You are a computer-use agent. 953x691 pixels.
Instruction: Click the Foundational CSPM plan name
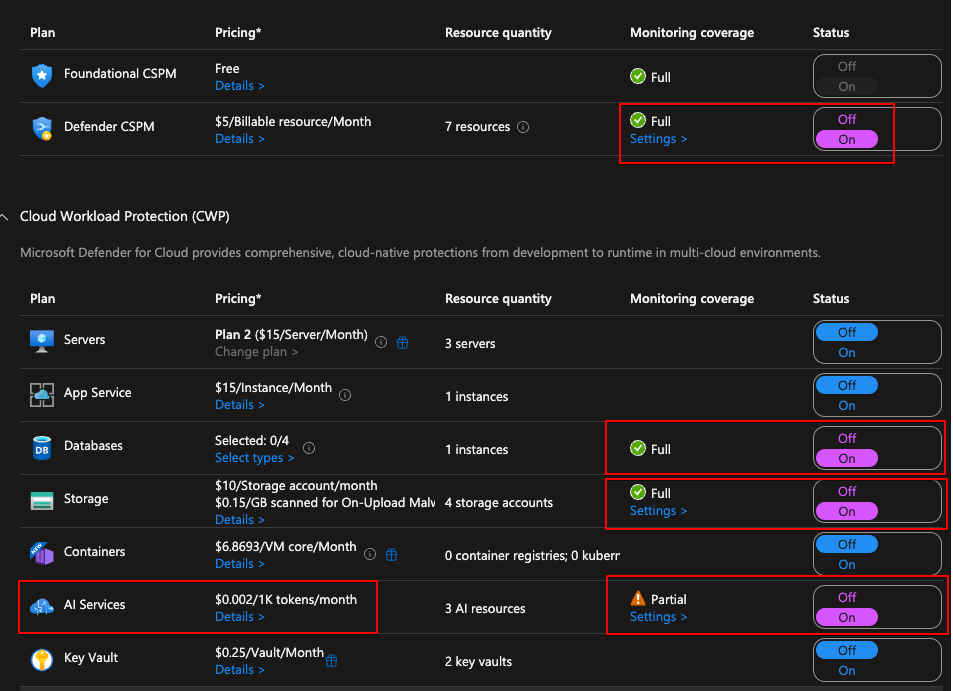[x=120, y=74]
